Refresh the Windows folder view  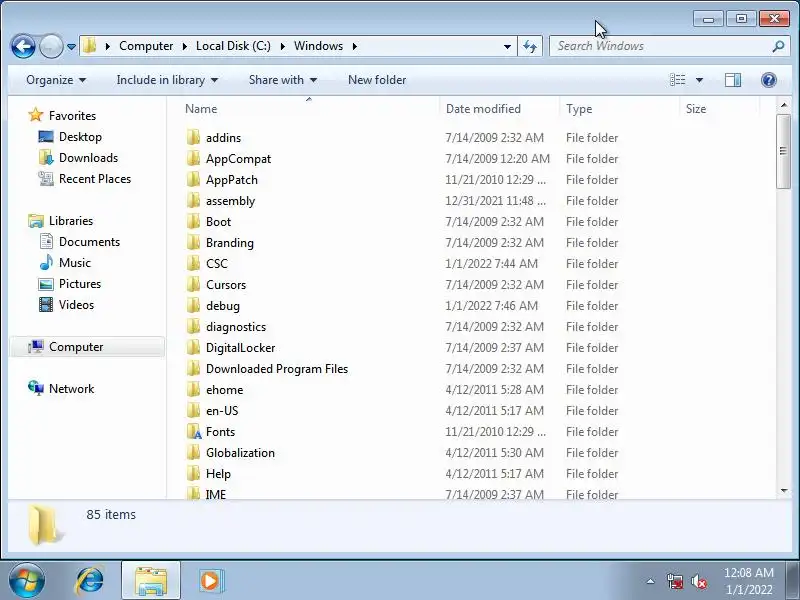click(530, 46)
